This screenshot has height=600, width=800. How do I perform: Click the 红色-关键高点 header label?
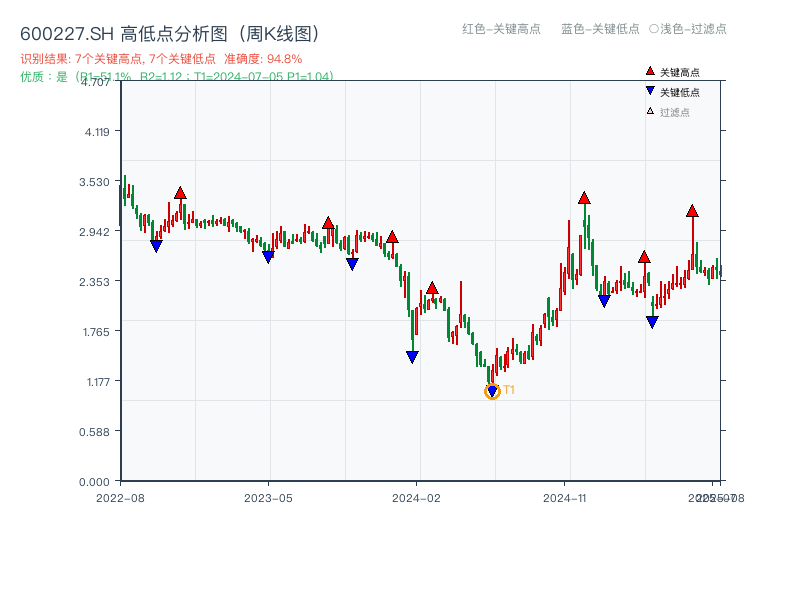pyautogui.click(x=502, y=29)
